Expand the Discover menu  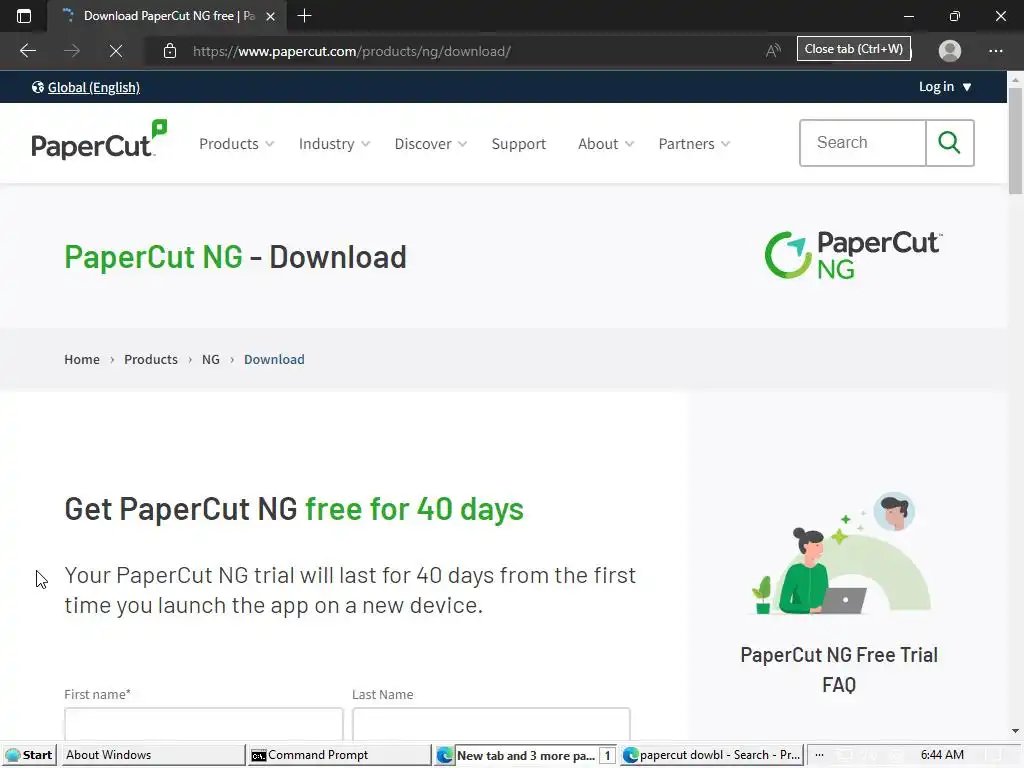pyautogui.click(x=430, y=144)
